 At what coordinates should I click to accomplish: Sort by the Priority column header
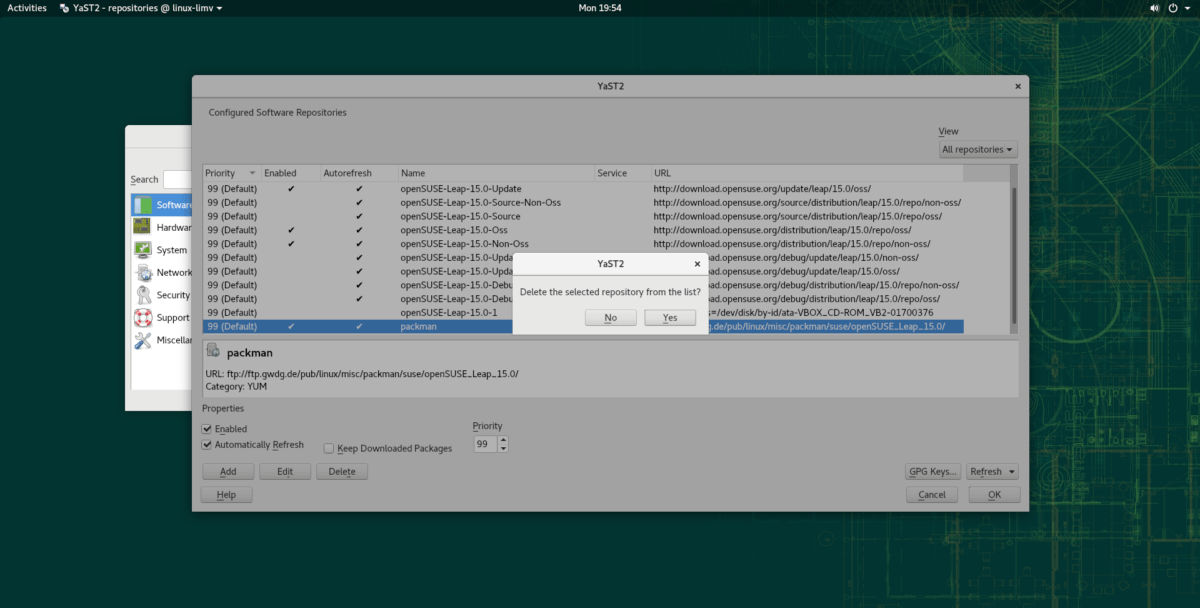(x=232, y=173)
